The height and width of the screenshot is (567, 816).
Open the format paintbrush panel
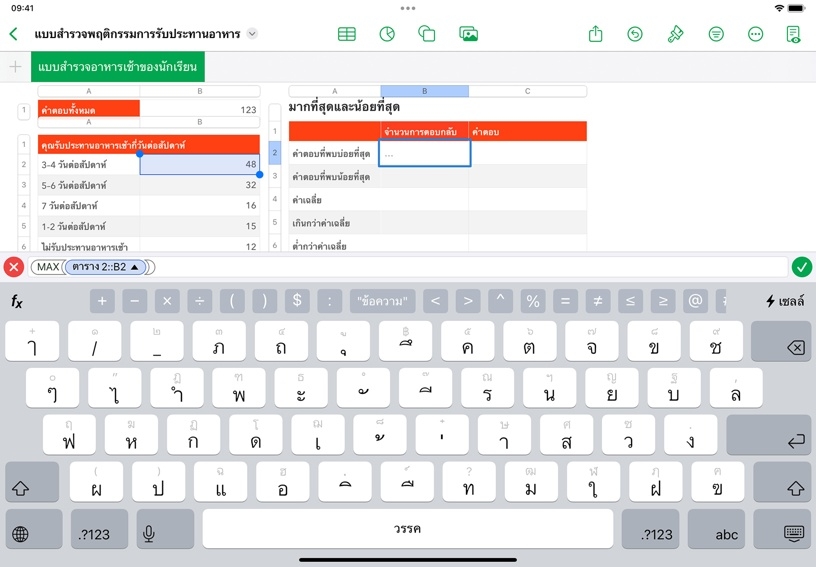point(675,34)
